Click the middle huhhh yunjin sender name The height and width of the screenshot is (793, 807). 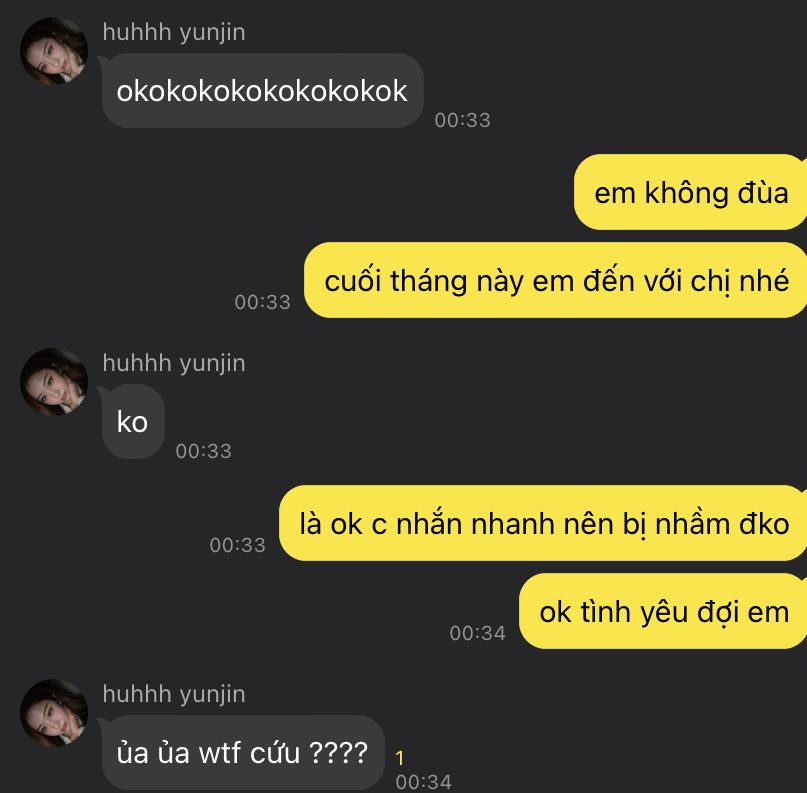coord(174,363)
